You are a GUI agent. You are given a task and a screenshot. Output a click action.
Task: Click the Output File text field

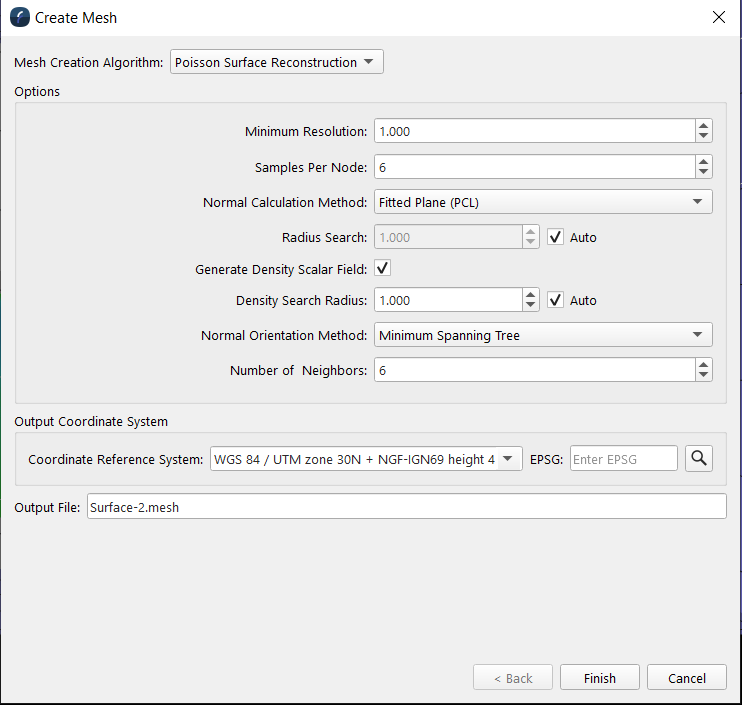(406, 507)
